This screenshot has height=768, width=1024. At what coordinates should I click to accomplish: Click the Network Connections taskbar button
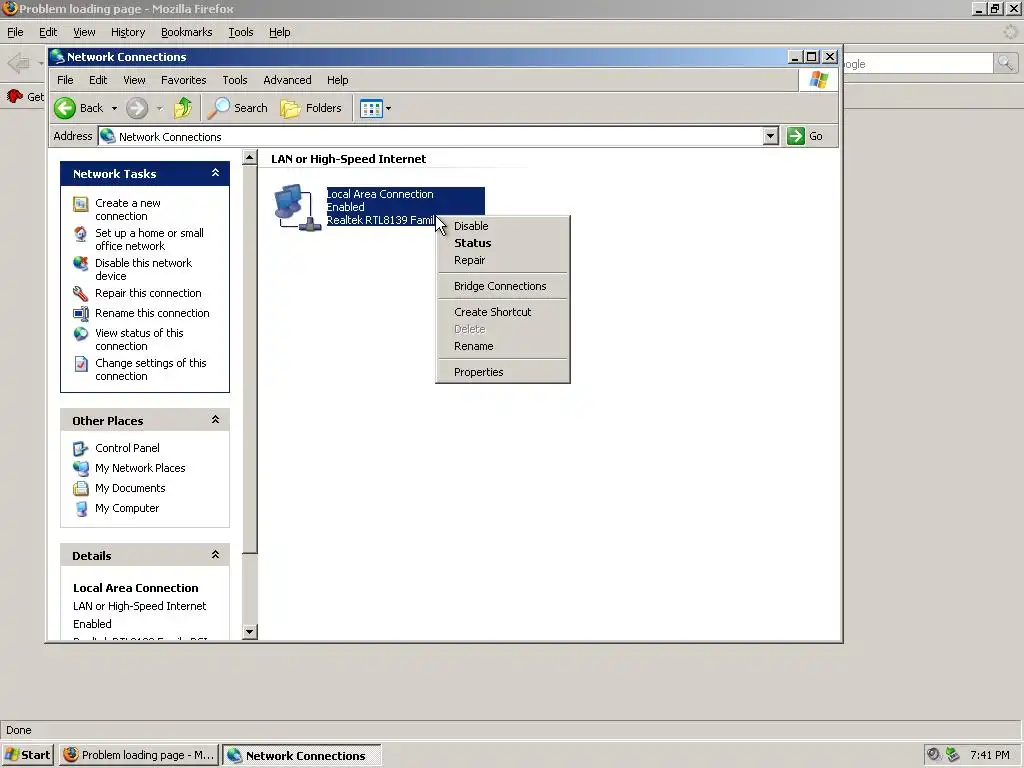302,755
